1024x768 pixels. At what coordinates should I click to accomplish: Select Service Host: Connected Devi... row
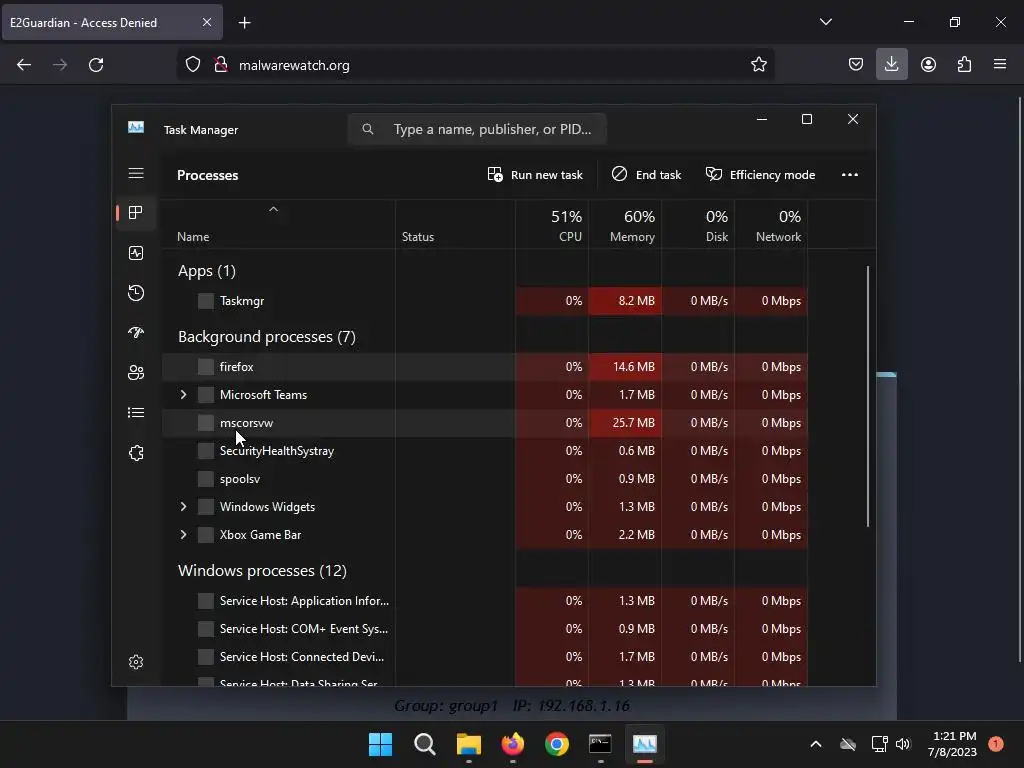click(x=485, y=658)
